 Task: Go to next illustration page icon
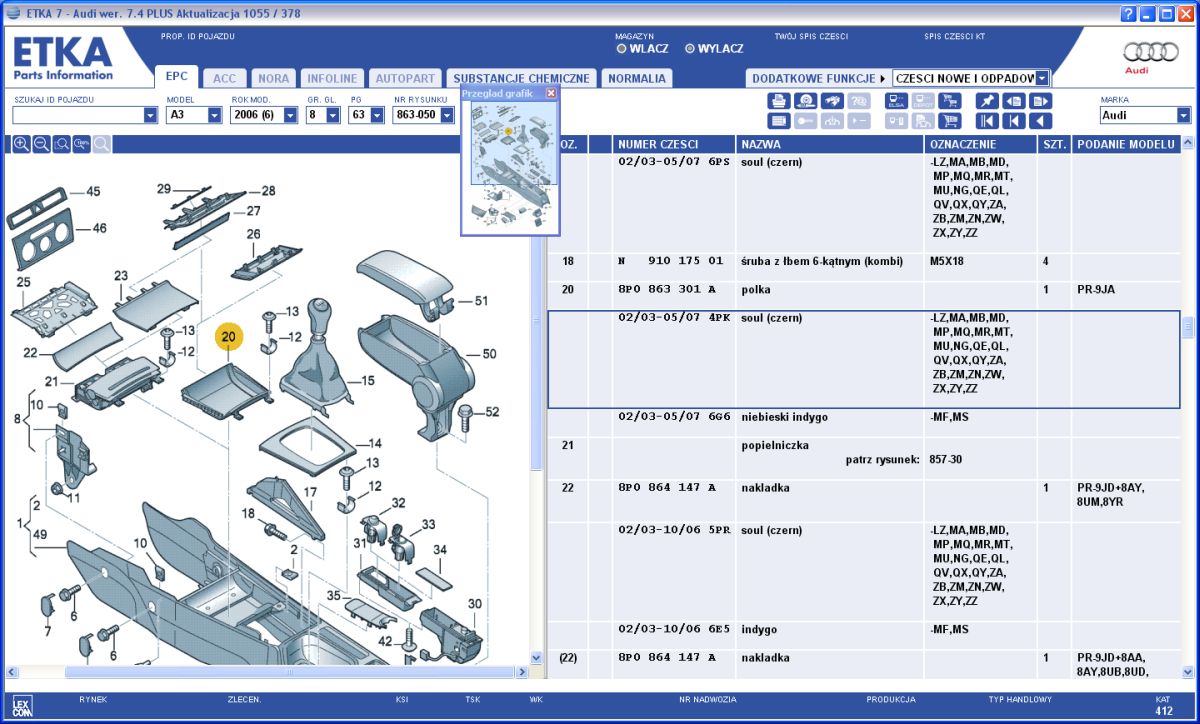[1040, 101]
